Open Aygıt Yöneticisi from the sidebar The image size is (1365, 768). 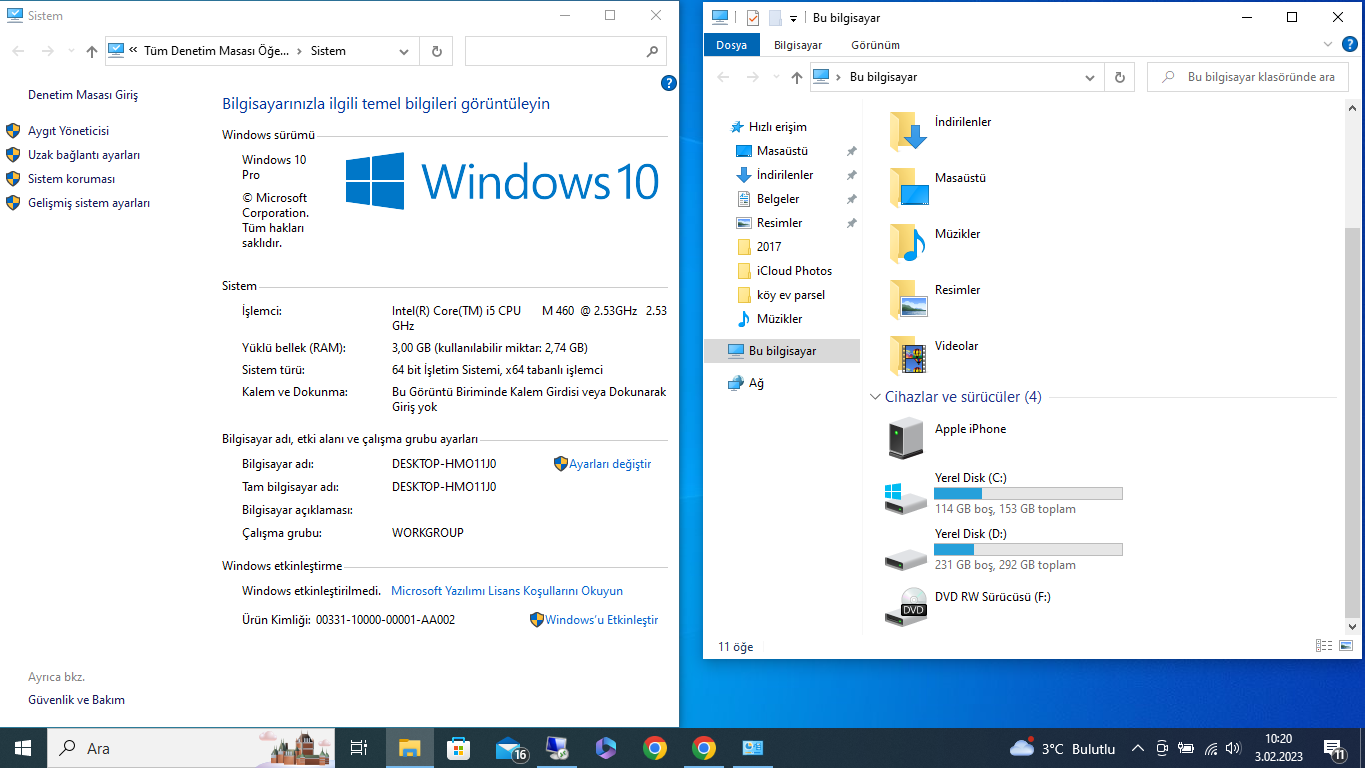click(x=68, y=131)
